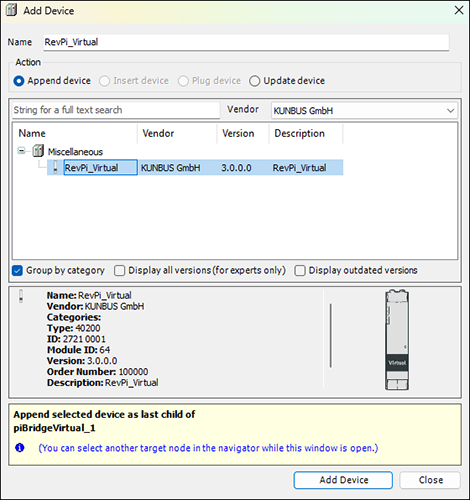Click the ID 2721 0001 text
This screenshot has width=470, height=500.
(x=76, y=339)
